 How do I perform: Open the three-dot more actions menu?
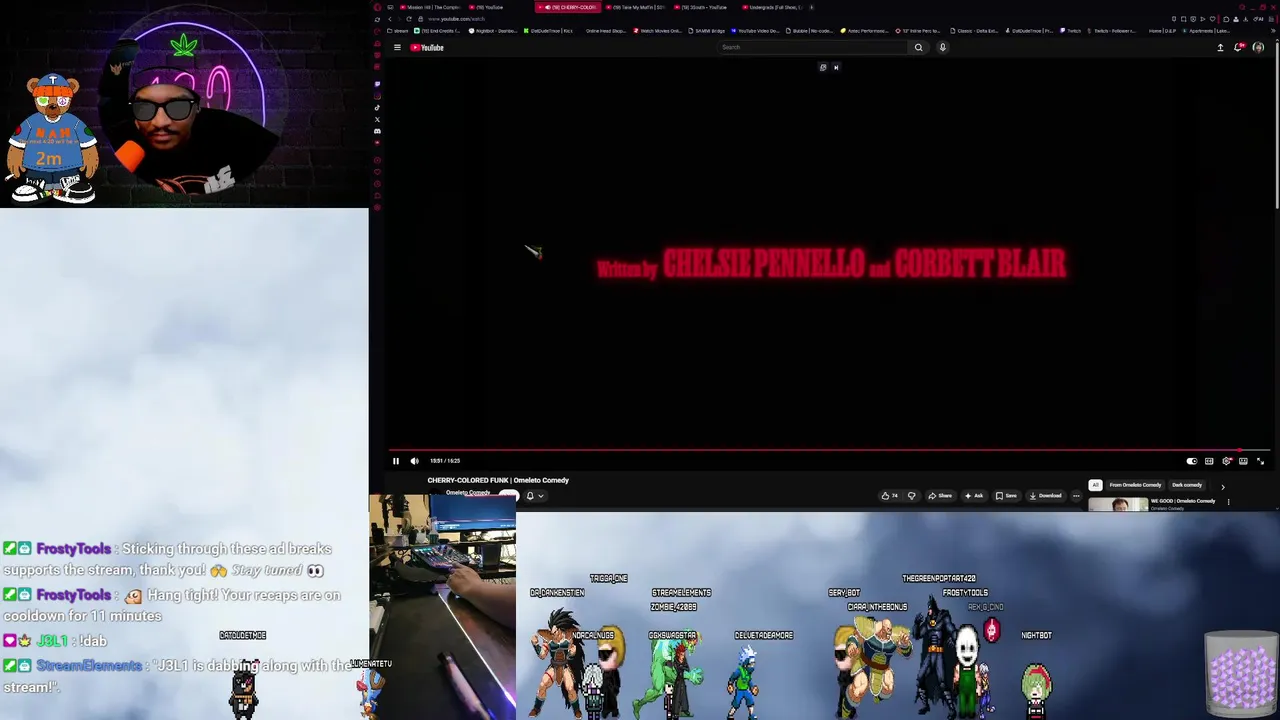[1076, 496]
